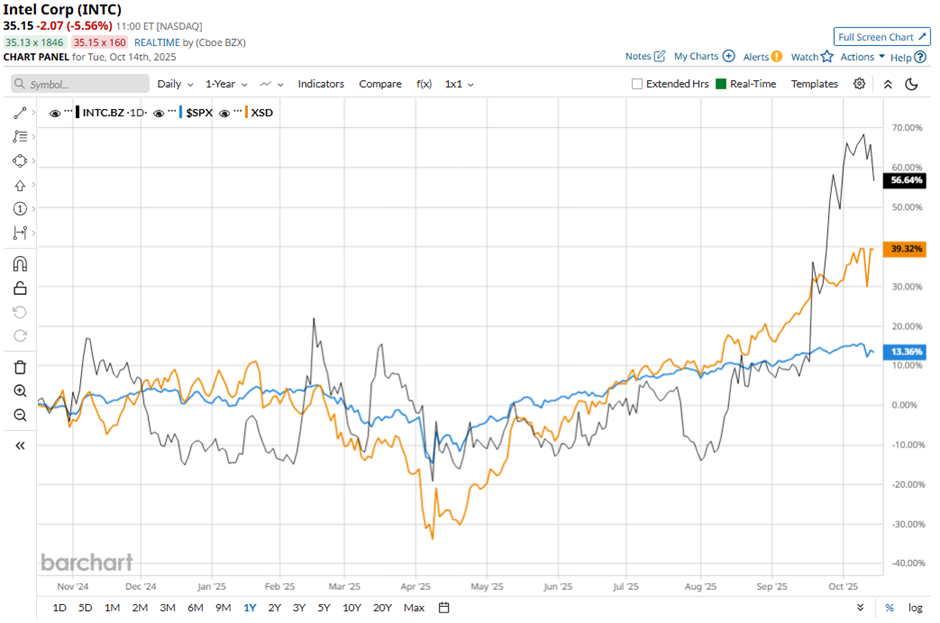This screenshot has width=940, height=623.
Task: Open the Templates button
Action: (x=814, y=84)
